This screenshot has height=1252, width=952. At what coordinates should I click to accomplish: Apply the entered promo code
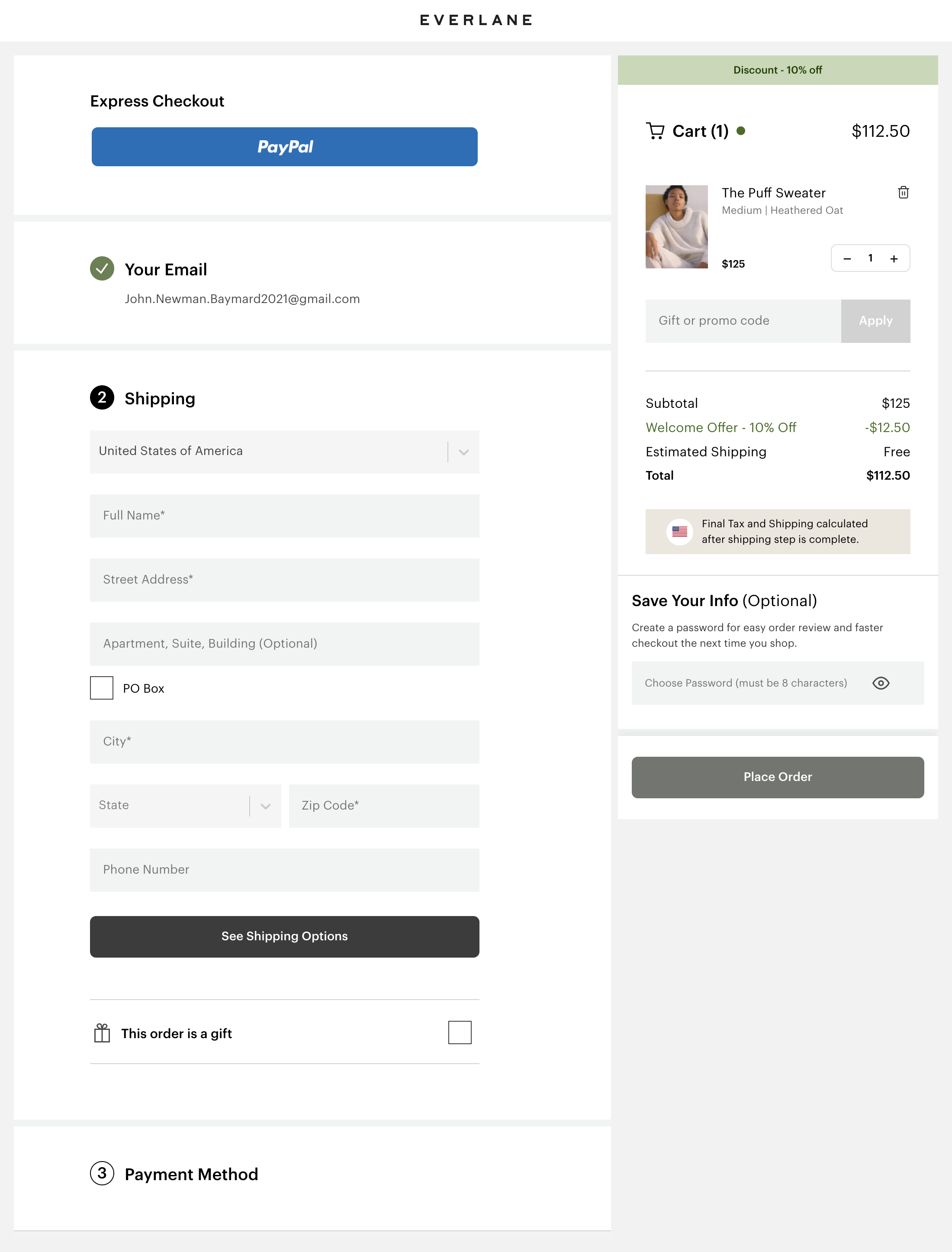coord(875,321)
